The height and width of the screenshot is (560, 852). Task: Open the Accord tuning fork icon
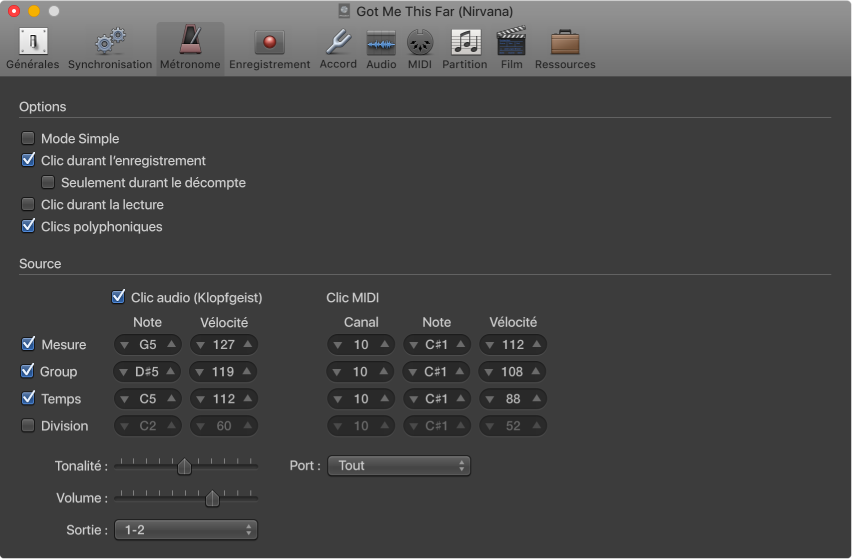point(338,43)
